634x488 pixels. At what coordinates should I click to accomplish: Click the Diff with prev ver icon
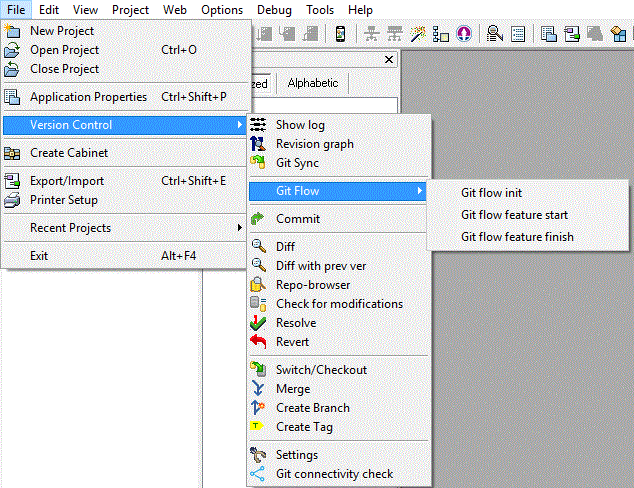(x=258, y=265)
